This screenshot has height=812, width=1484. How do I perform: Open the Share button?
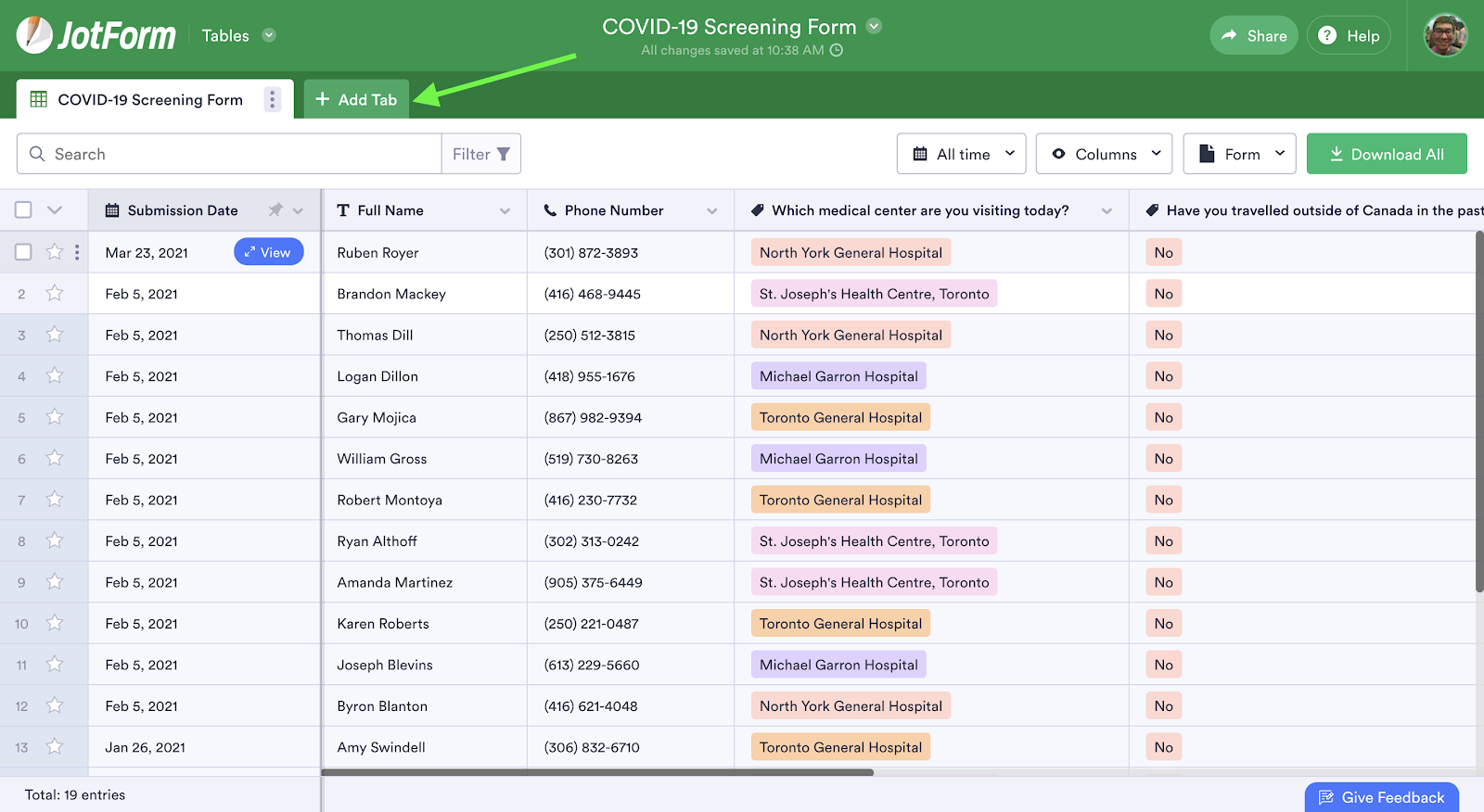click(x=1253, y=35)
